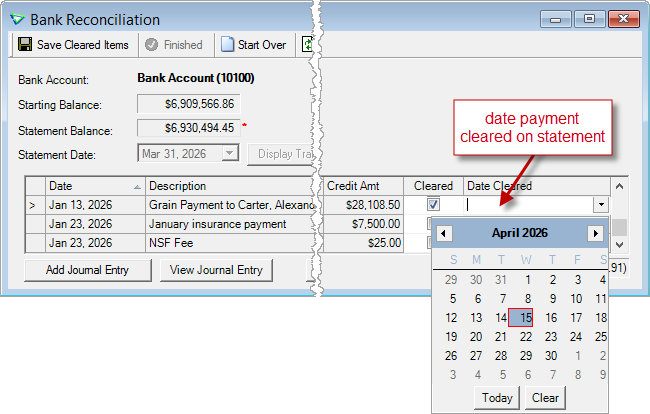Click the table scrollbar thumb
650x414 pixels.
click(619, 227)
